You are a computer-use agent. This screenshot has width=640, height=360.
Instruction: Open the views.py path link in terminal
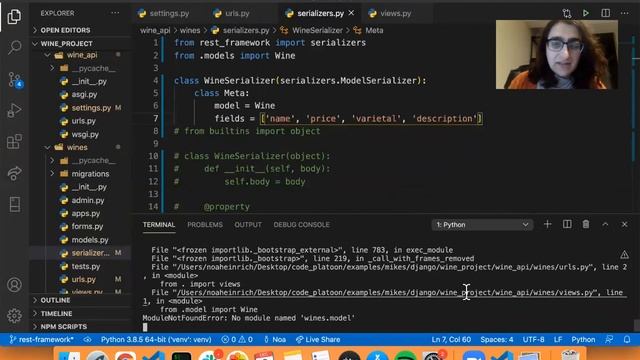384,293
